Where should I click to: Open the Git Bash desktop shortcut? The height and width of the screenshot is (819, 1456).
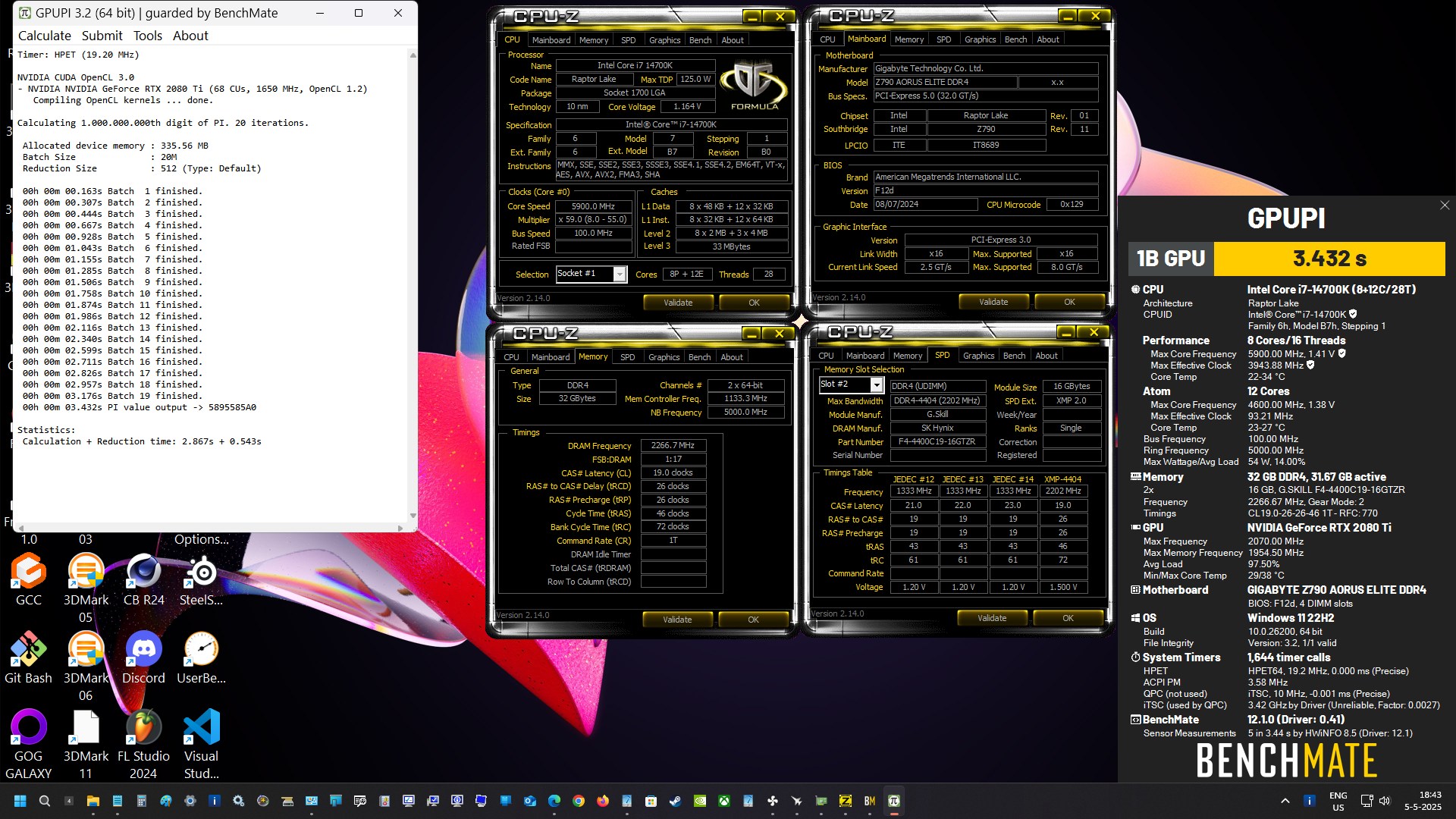pyautogui.click(x=29, y=658)
